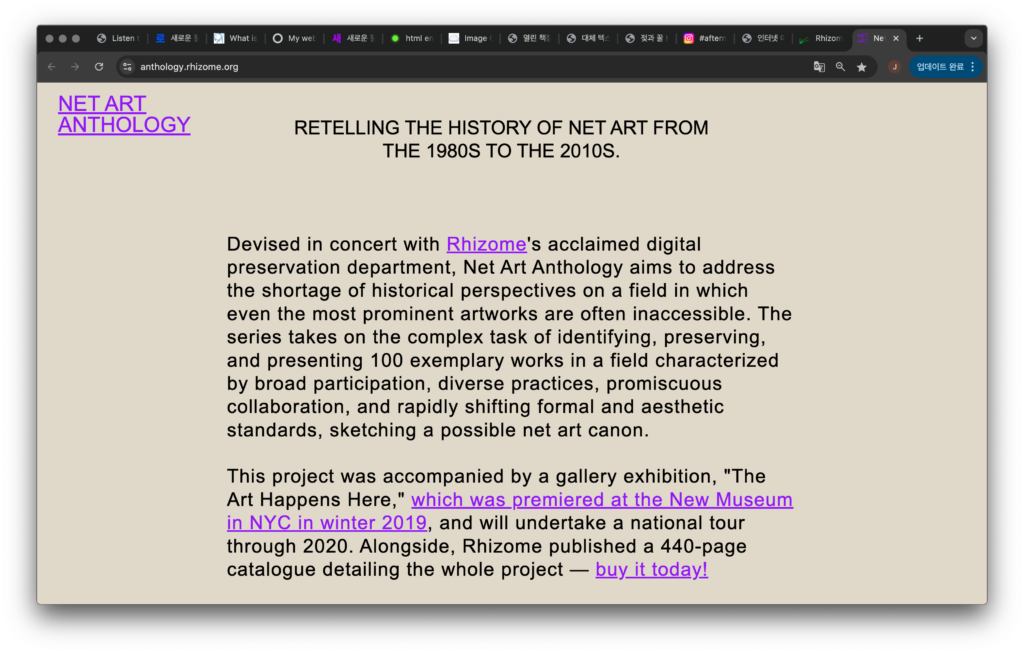This screenshot has height=653, width=1024.
Task: Open the 'buy it today!' link
Action: (651, 570)
